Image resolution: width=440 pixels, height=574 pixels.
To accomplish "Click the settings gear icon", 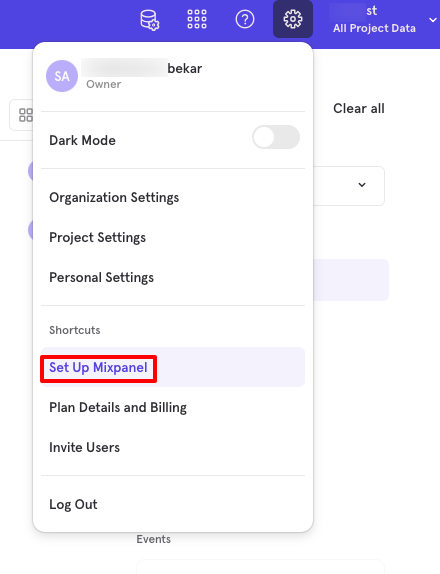I will coord(293,19).
